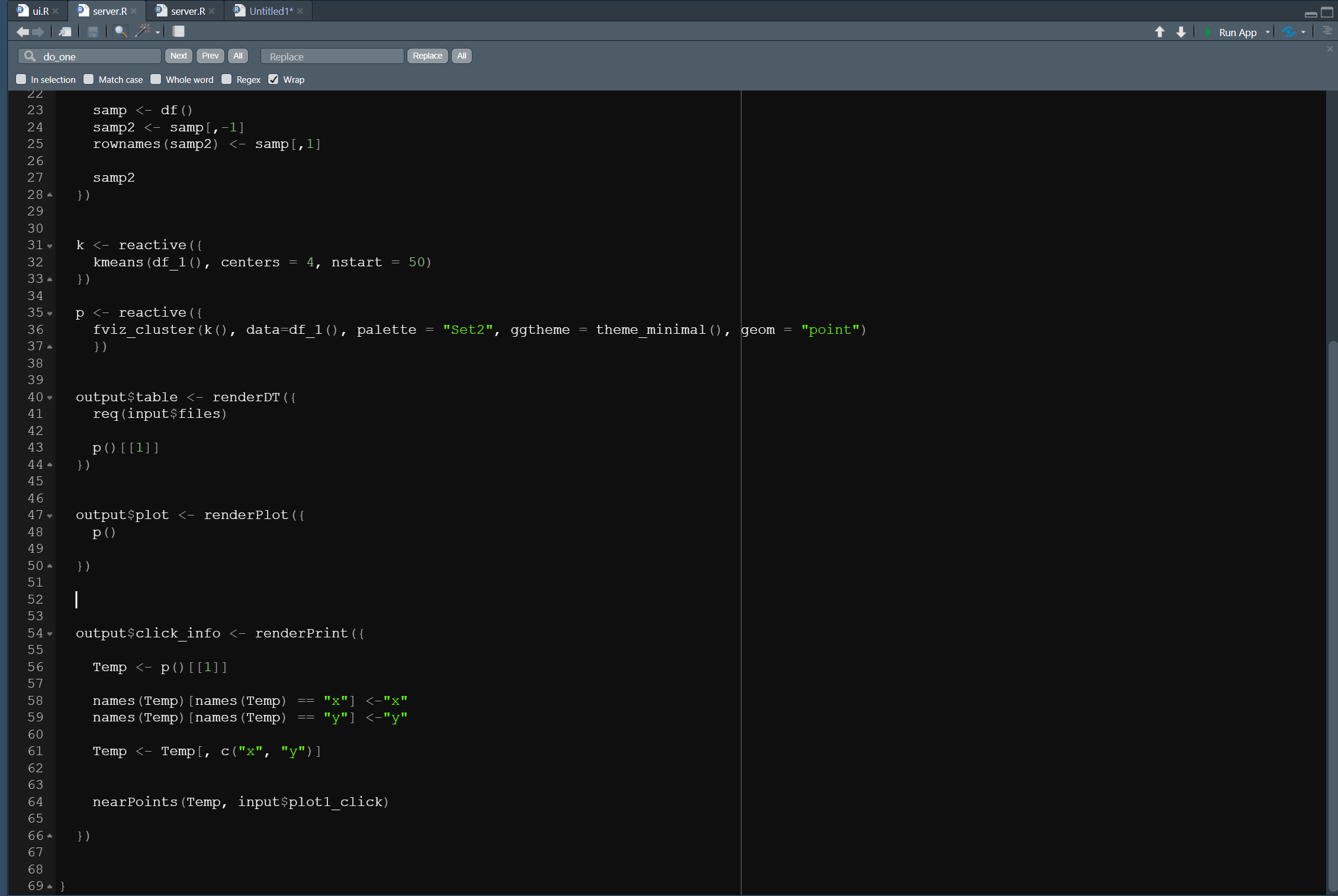Enable the Whole word checkbox
1338x896 pixels.
pos(157,79)
